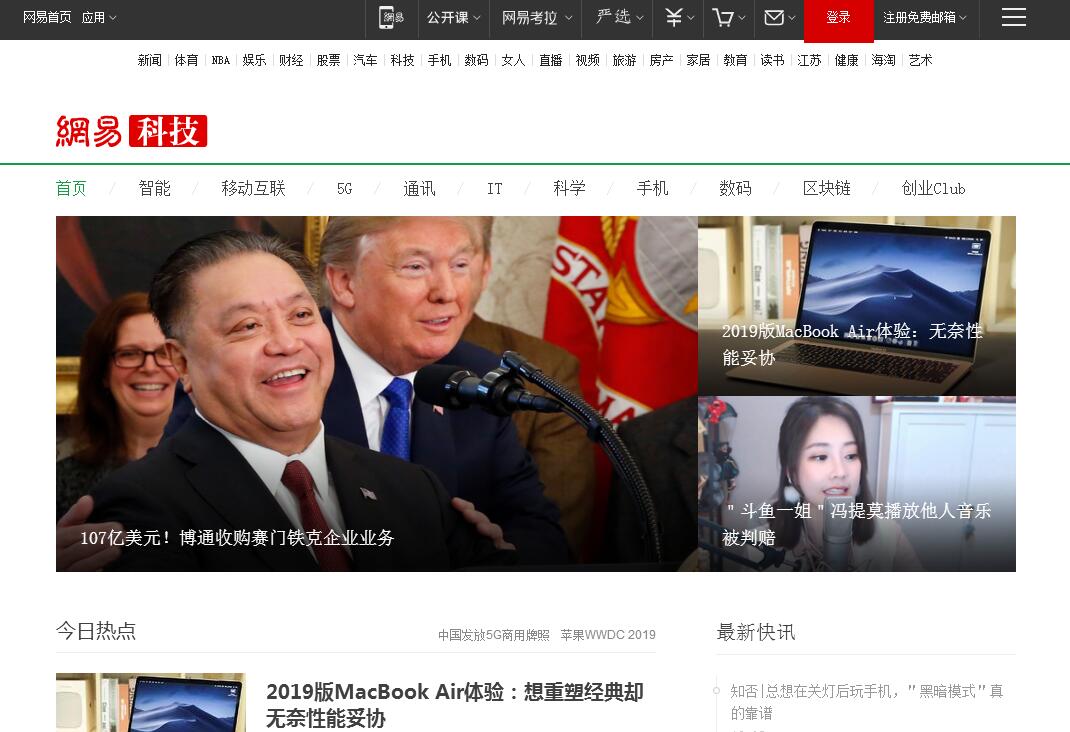This screenshot has width=1070, height=732.
Task: Open the MacBook thumbnail in 今日热点 list
Action: click(x=151, y=703)
